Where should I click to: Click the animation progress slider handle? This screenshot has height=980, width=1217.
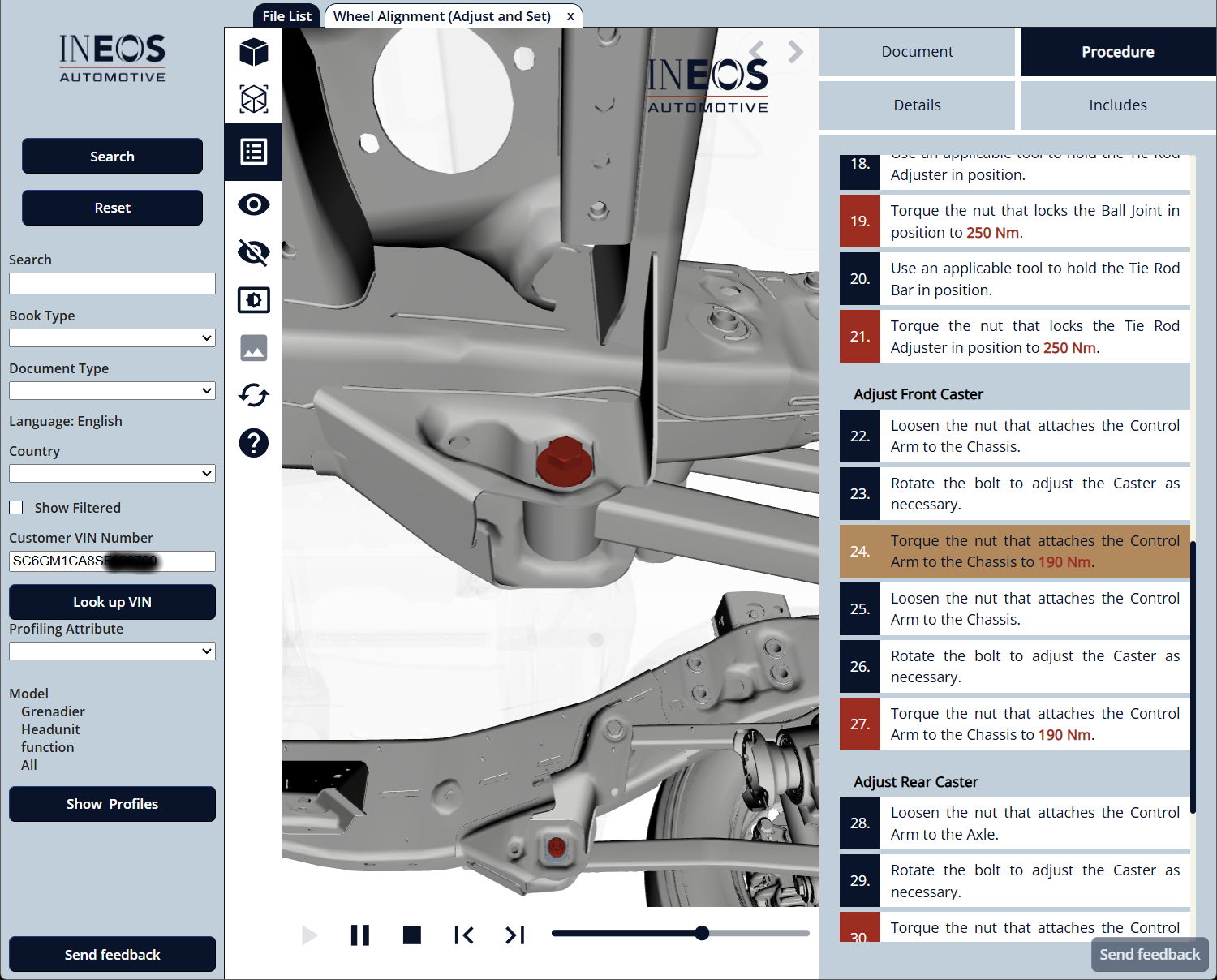point(703,933)
